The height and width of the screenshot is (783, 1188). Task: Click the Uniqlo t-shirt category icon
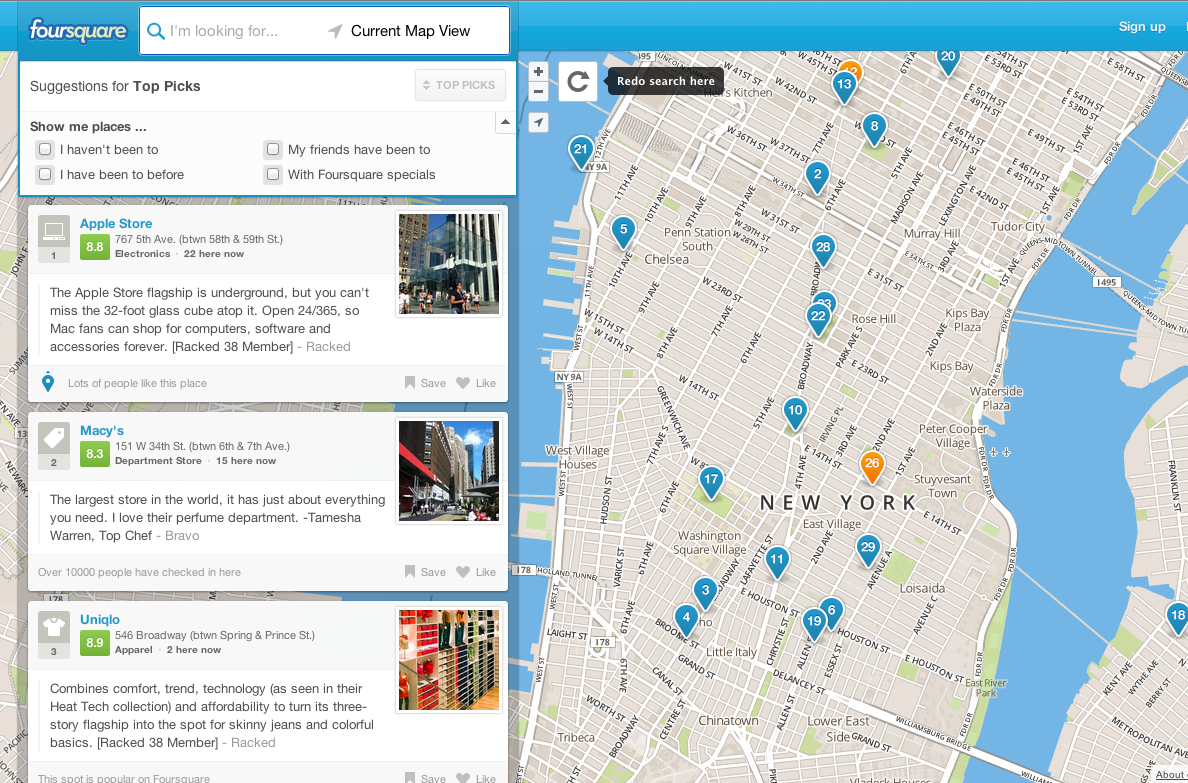point(54,628)
